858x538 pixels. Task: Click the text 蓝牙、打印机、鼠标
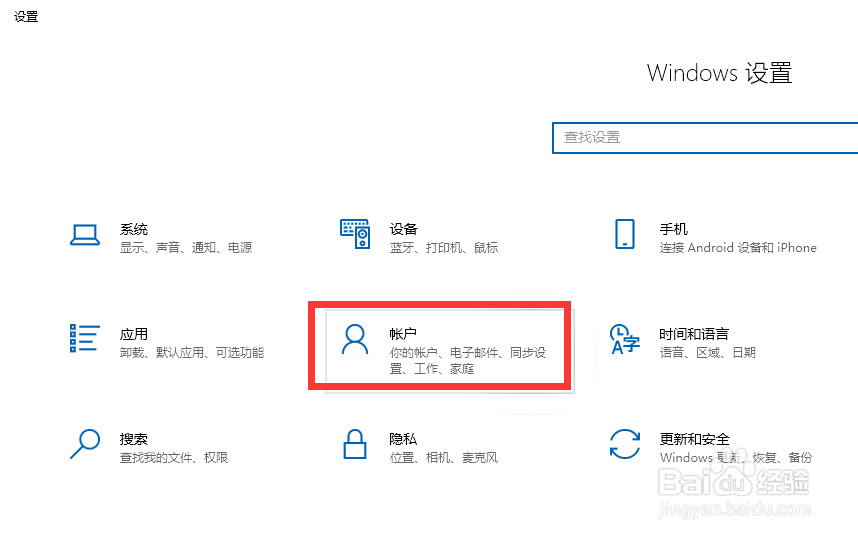pos(444,248)
